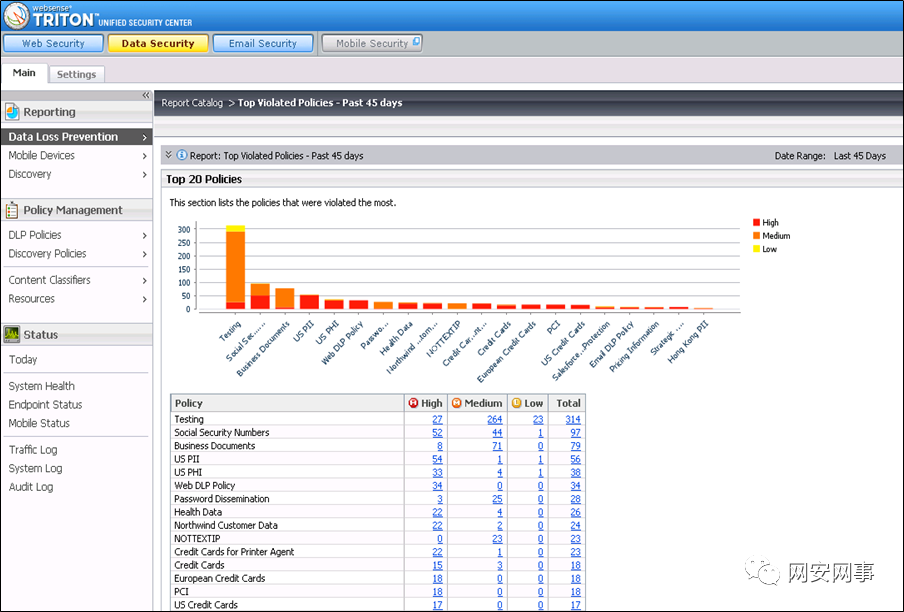Expand the Data Loss Prevention submenu
Screen dimensions: 904x612
click(x=144, y=137)
